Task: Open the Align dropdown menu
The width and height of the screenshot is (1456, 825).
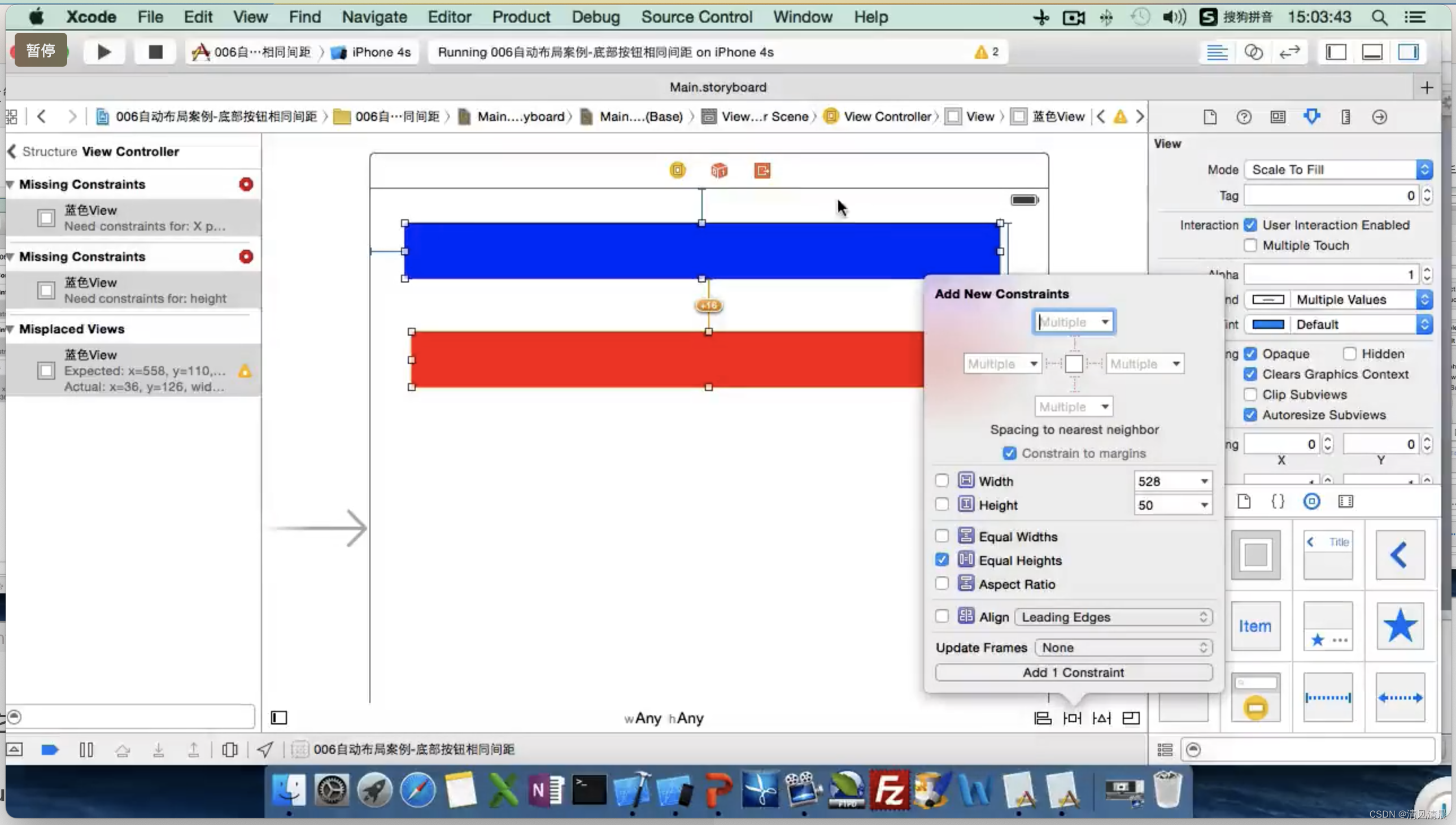Action: [x=1113, y=617]
